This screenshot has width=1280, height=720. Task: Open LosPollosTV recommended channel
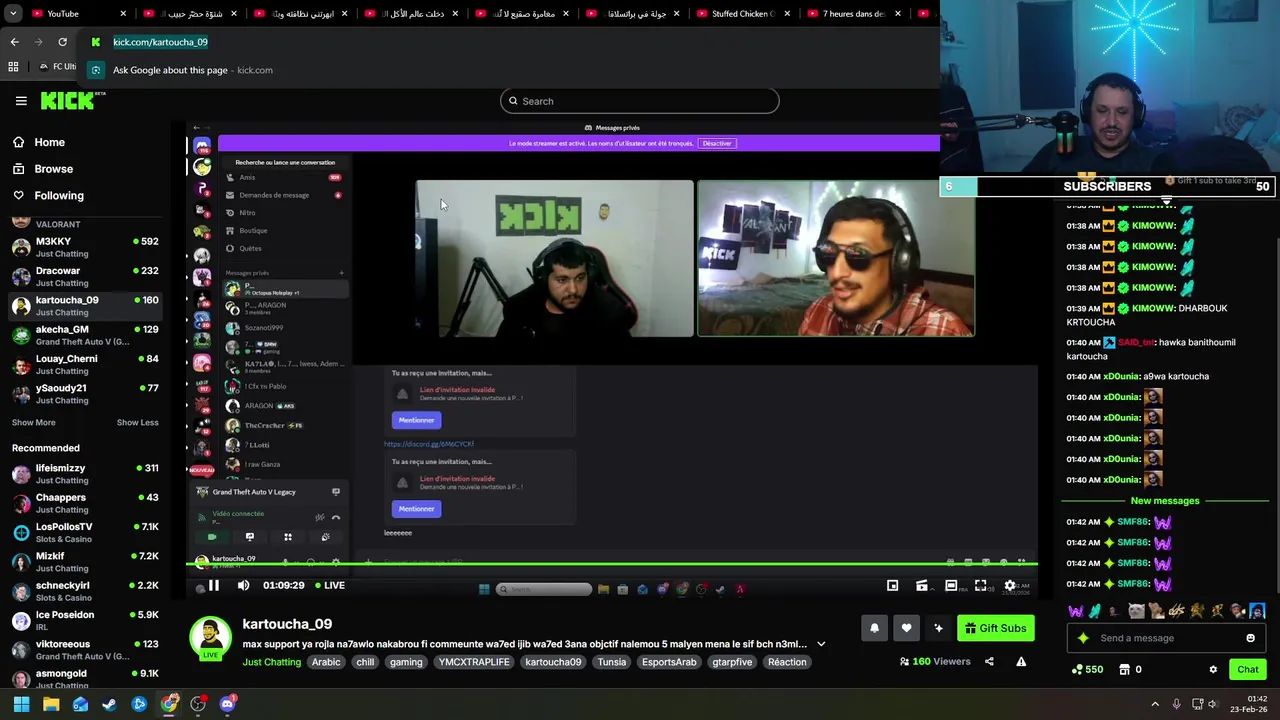tap(85, 532)
